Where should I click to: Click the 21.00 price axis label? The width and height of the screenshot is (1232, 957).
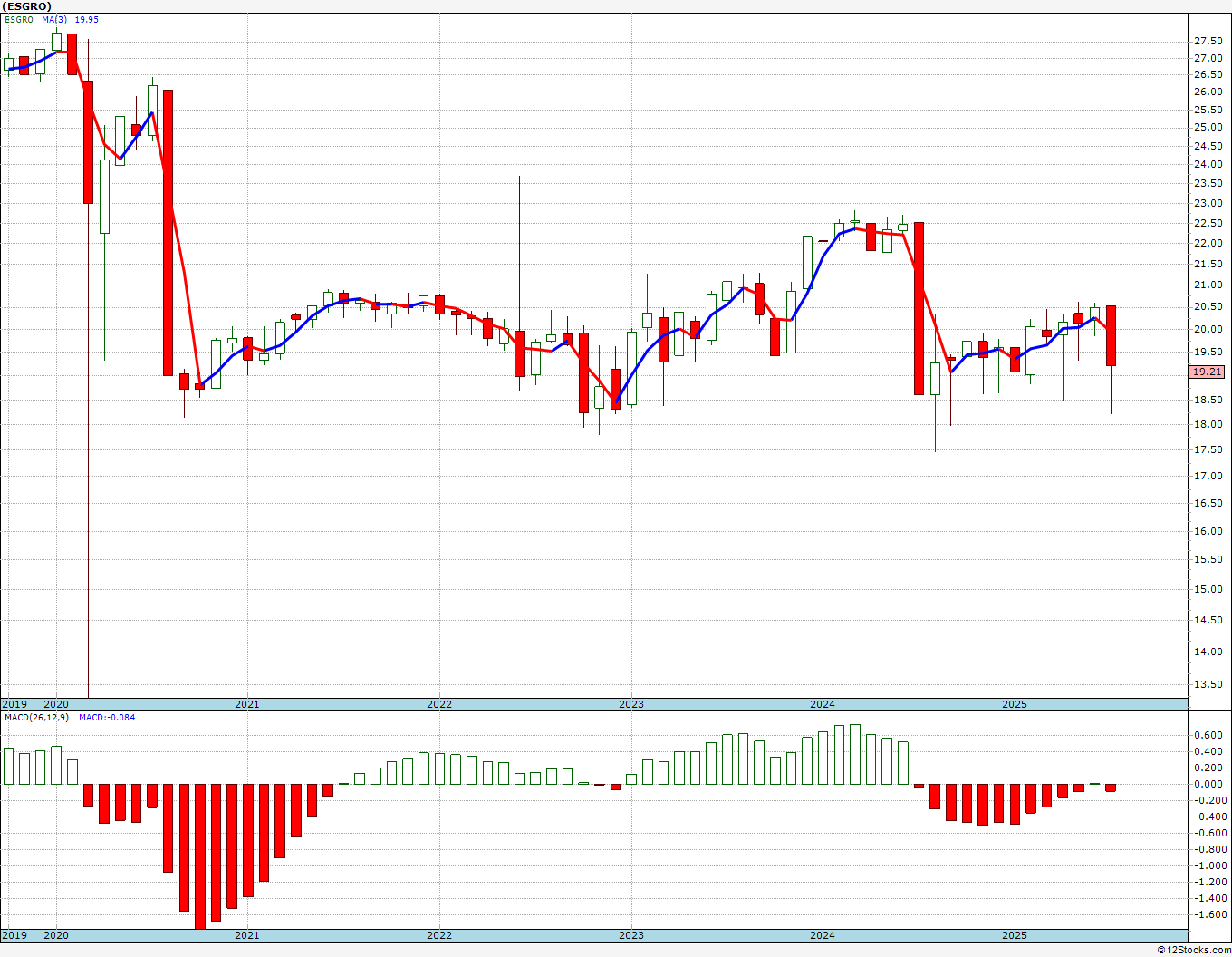(1208, 285)
